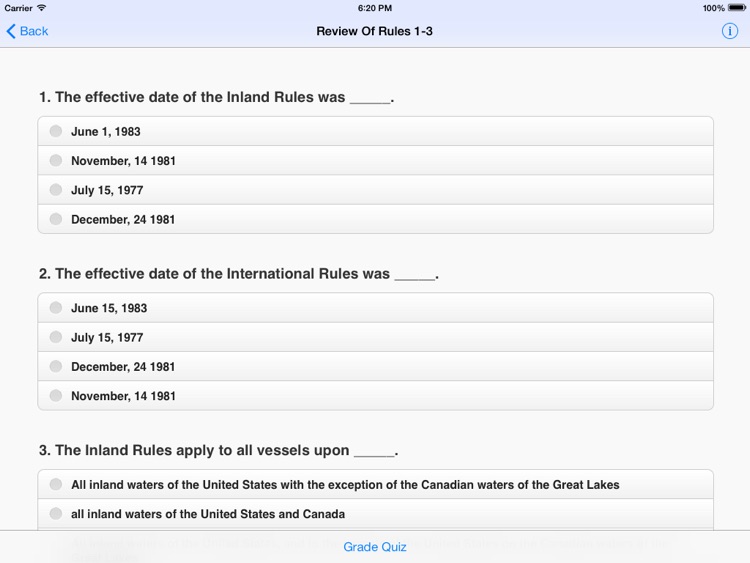Tap the Carrier label in the status bar
The height and width of the screenshot is (563, 750).
tap(18, 8)
